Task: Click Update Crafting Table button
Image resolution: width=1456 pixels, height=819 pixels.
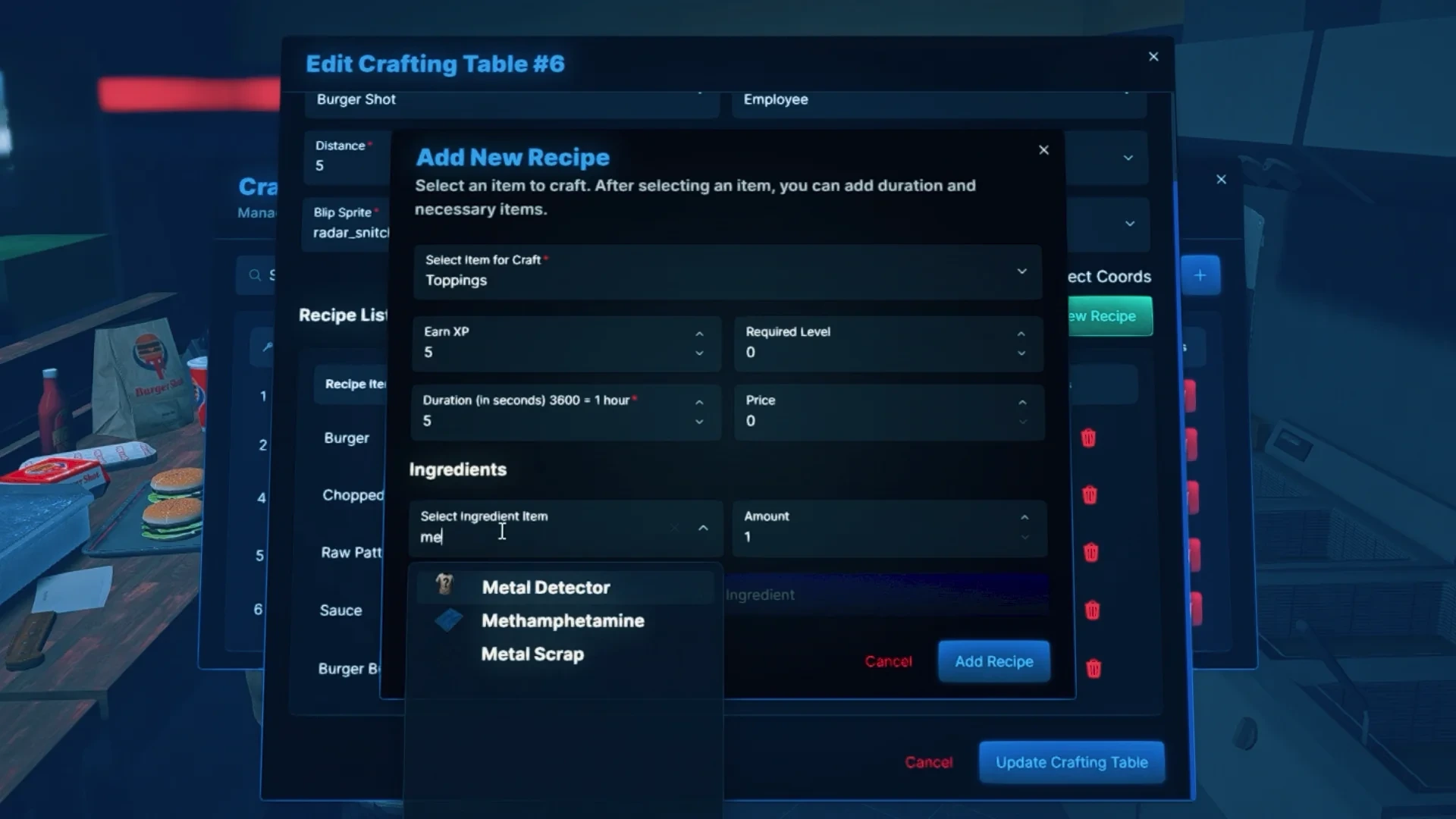Action: pyautogui.click(x=1072, y=762)
